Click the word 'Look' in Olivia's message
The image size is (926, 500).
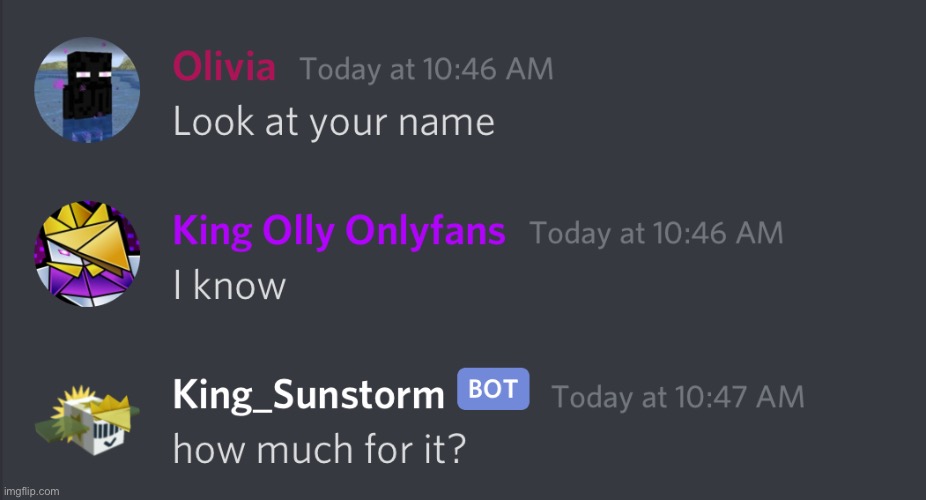pos(214,122)
